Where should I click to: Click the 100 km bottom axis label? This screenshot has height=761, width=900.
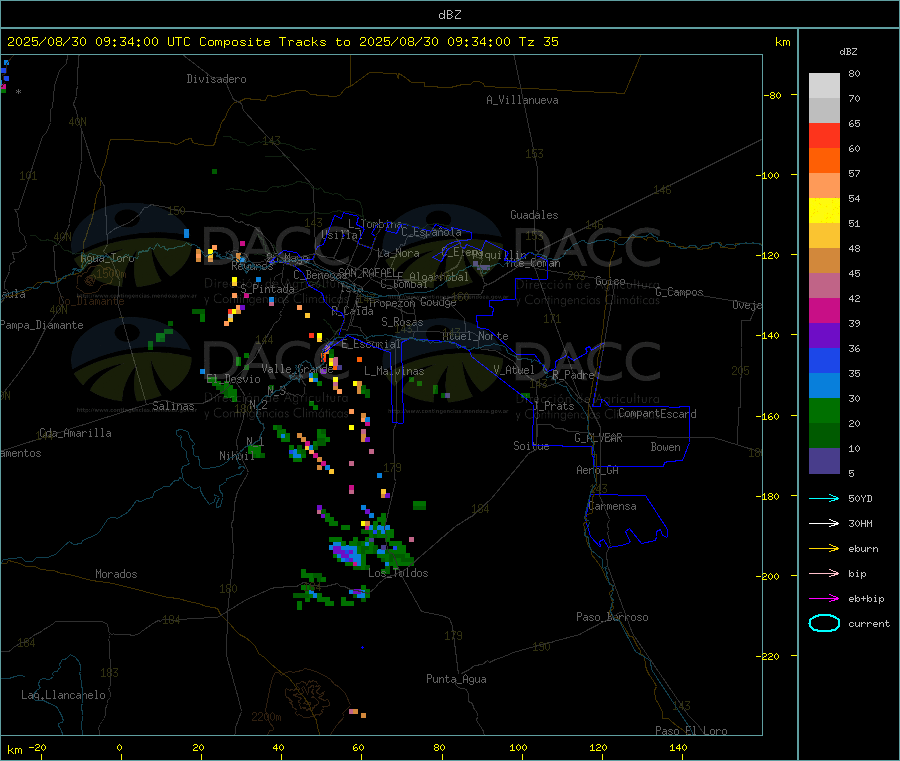click(518, 747)
